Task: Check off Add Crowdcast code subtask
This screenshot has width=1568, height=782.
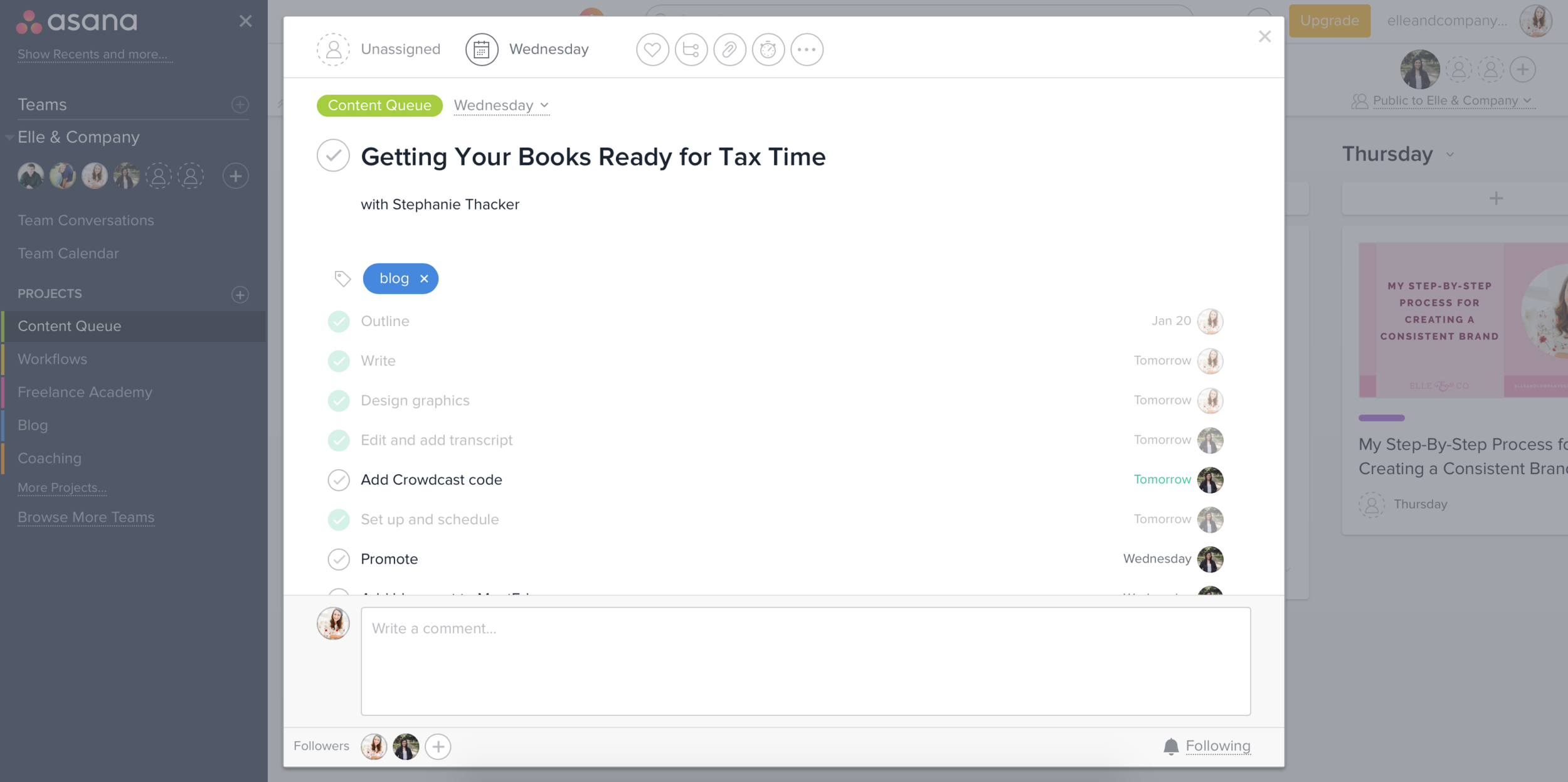Action: click(x=339, y=480)
